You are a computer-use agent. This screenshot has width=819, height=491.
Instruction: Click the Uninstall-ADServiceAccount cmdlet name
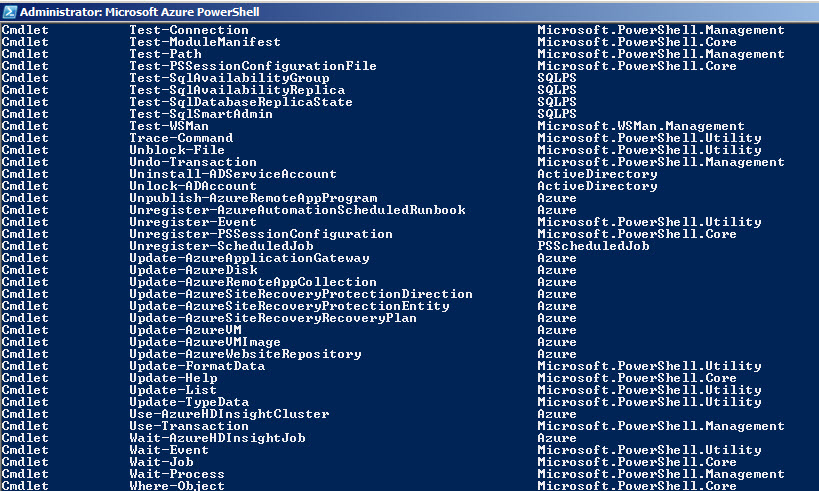(x=232, y=174)
